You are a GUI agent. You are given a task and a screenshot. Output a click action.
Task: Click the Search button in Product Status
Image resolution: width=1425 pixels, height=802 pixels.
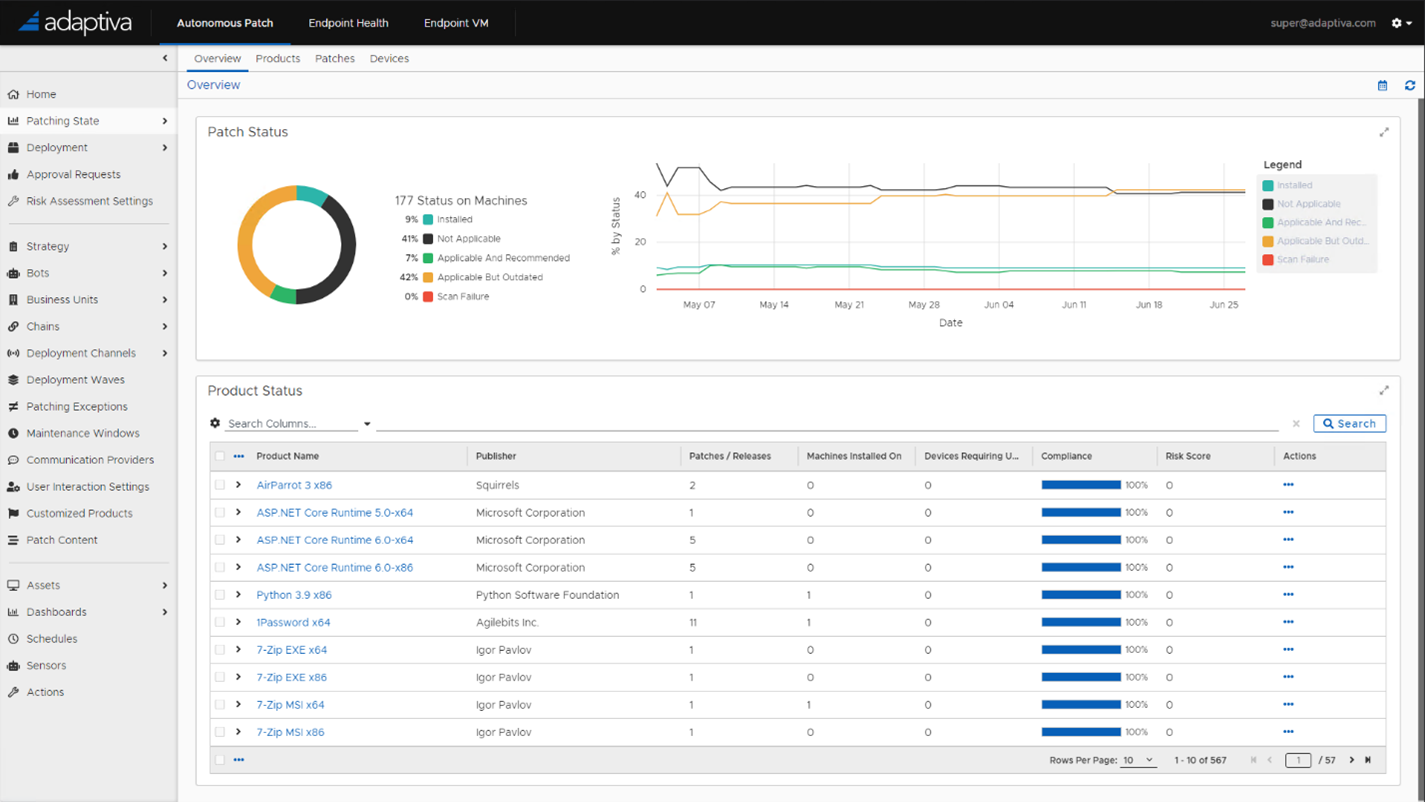[1349, 423]
